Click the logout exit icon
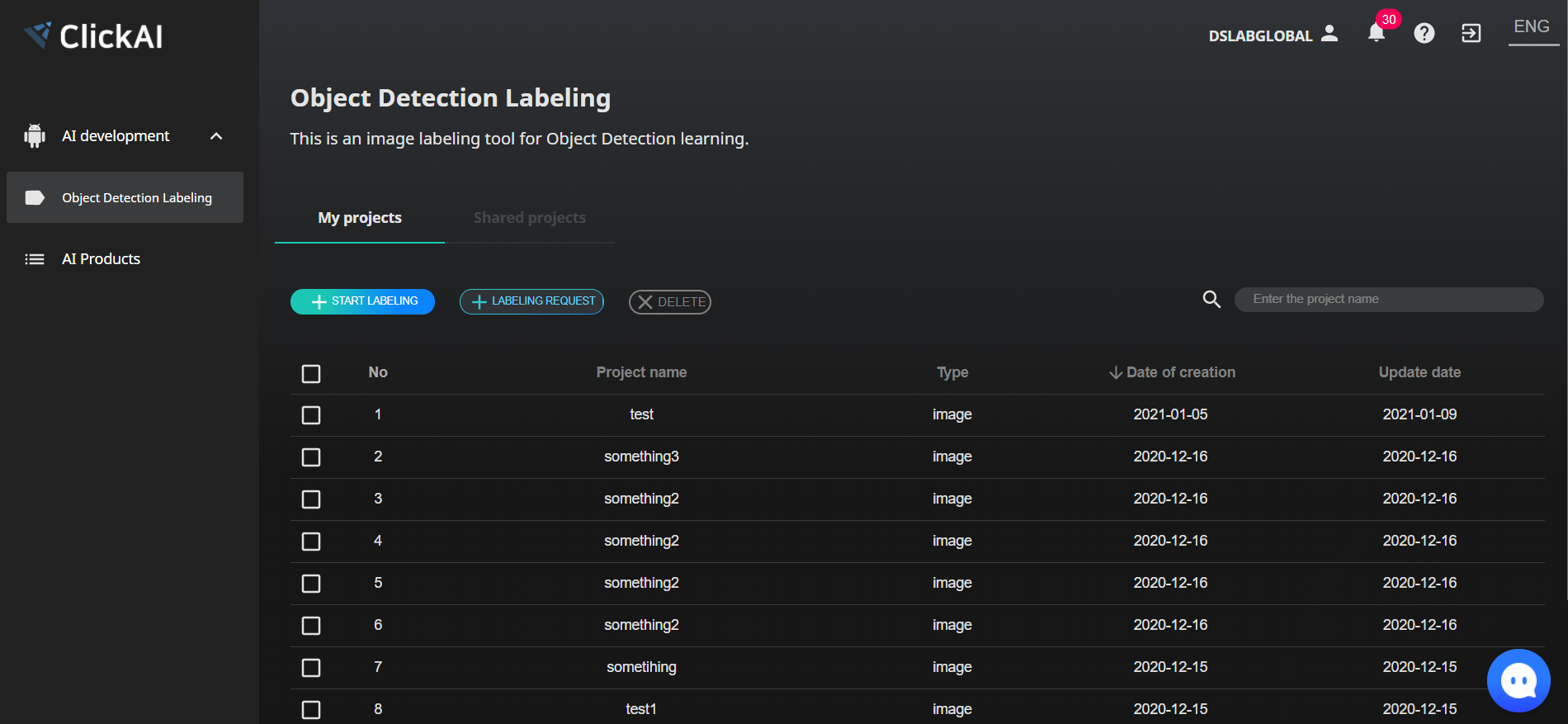 click(1471, 33)
